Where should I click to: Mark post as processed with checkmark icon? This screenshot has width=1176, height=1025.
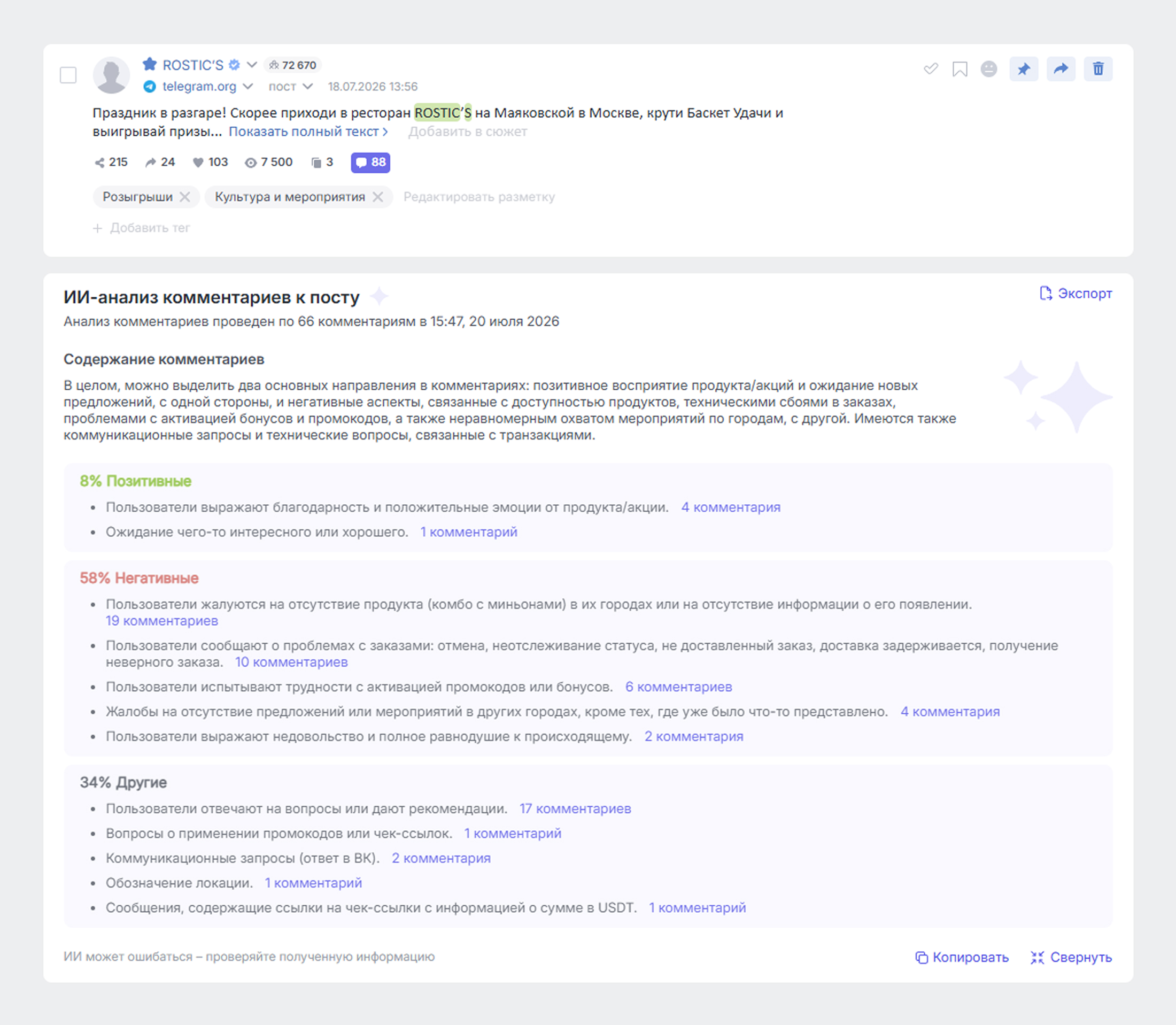931,69
